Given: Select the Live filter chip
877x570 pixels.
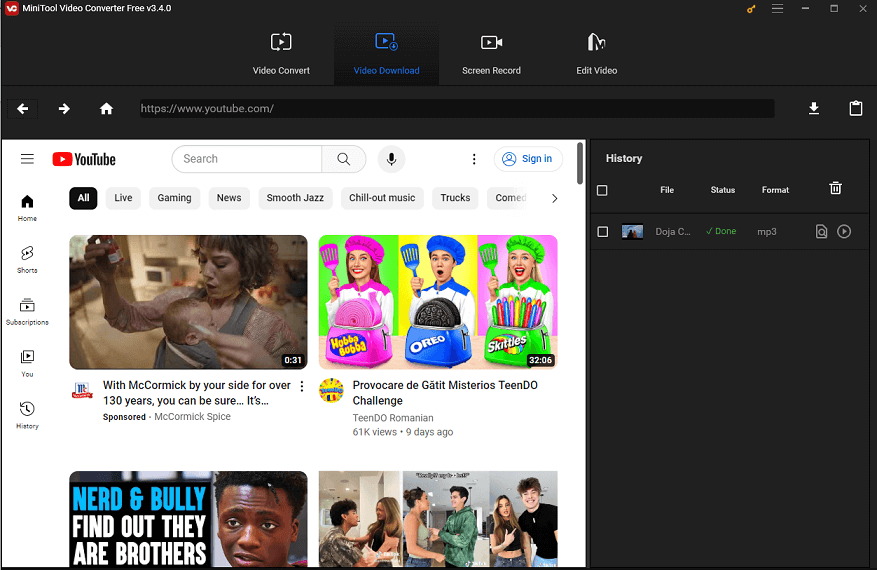Looking at the screenshot, I should point(123,198).
